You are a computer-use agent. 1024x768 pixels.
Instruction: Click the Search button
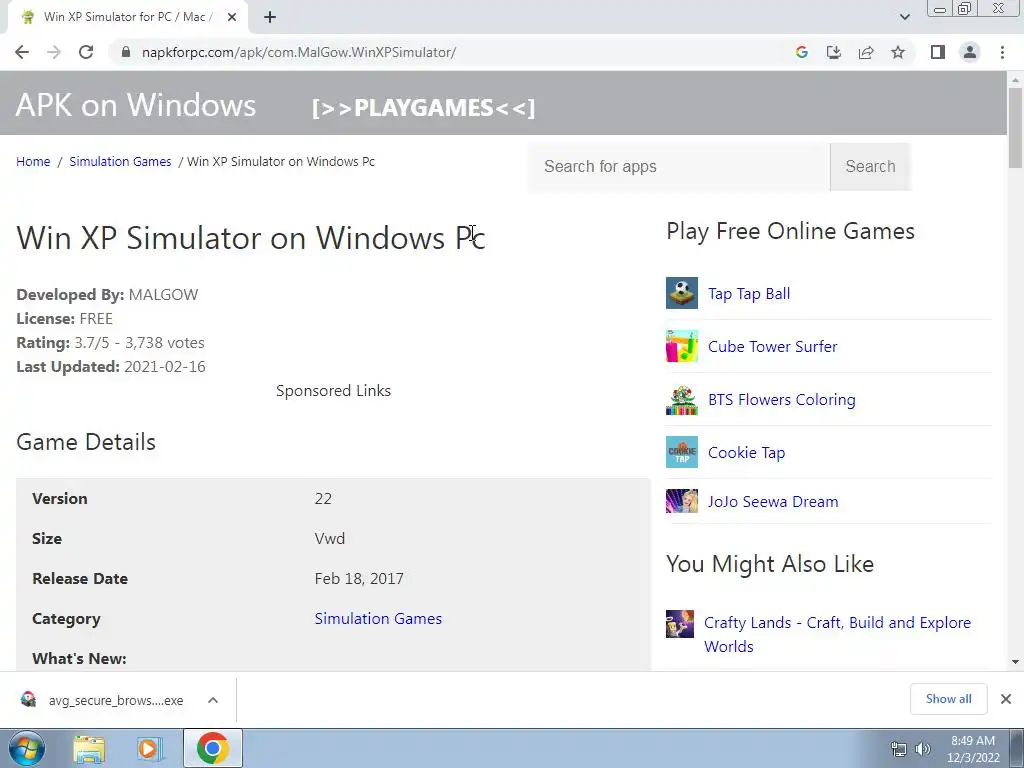(871, 167)
